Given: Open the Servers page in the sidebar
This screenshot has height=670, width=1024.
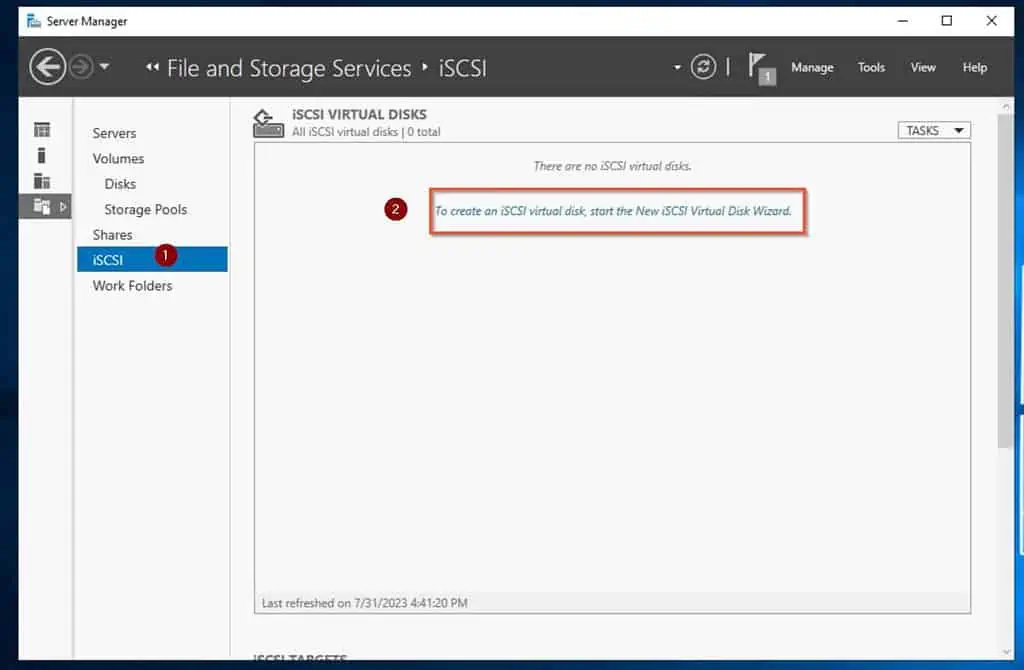Looking at the screenshot, I should click(x=114, y=133).
